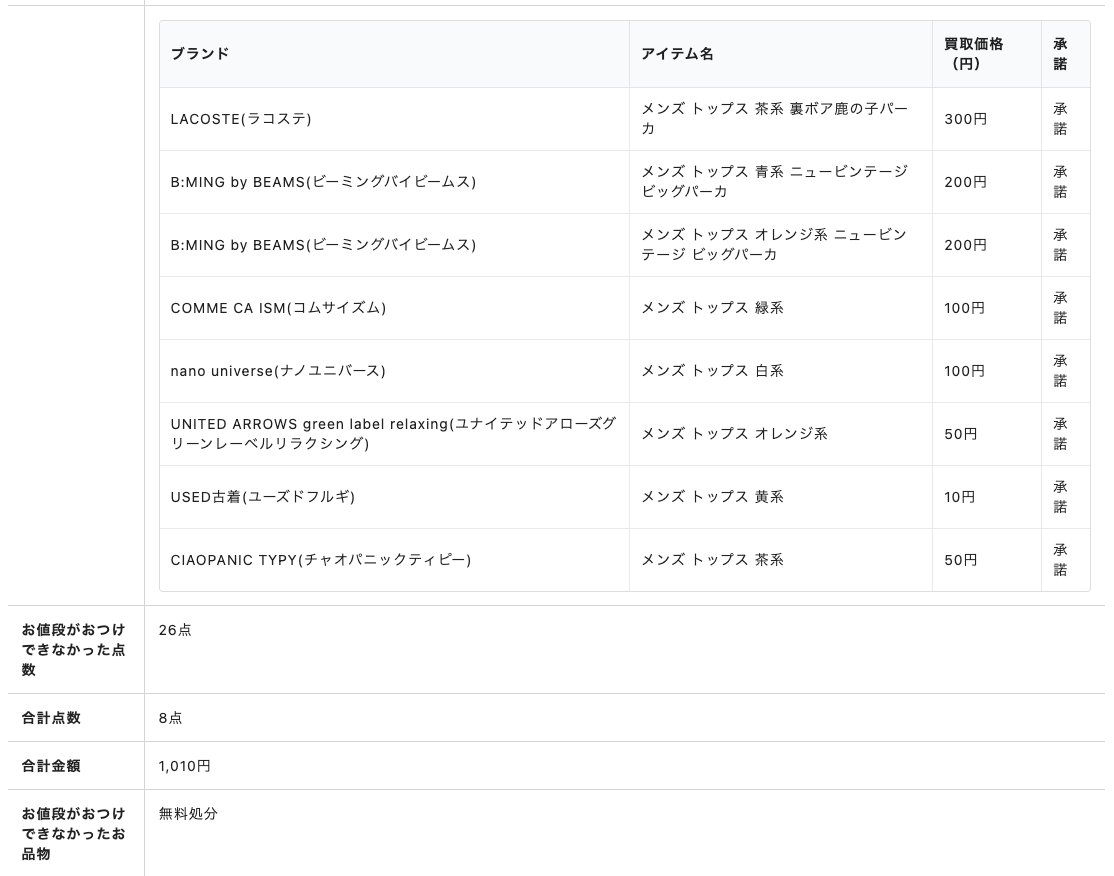Click the 26点 value
Image resolution: width=1114 pixels, height=876 pixels.
pyautogui.click(x=175, y=630)
